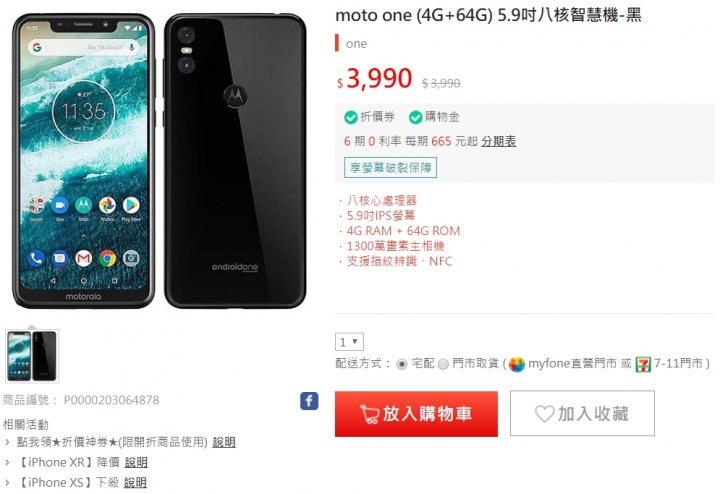Image resolution: width=720 pixels, height=494 pixels.
Task: Click the 7-11 store logo icon
Action: pos(643,365)
